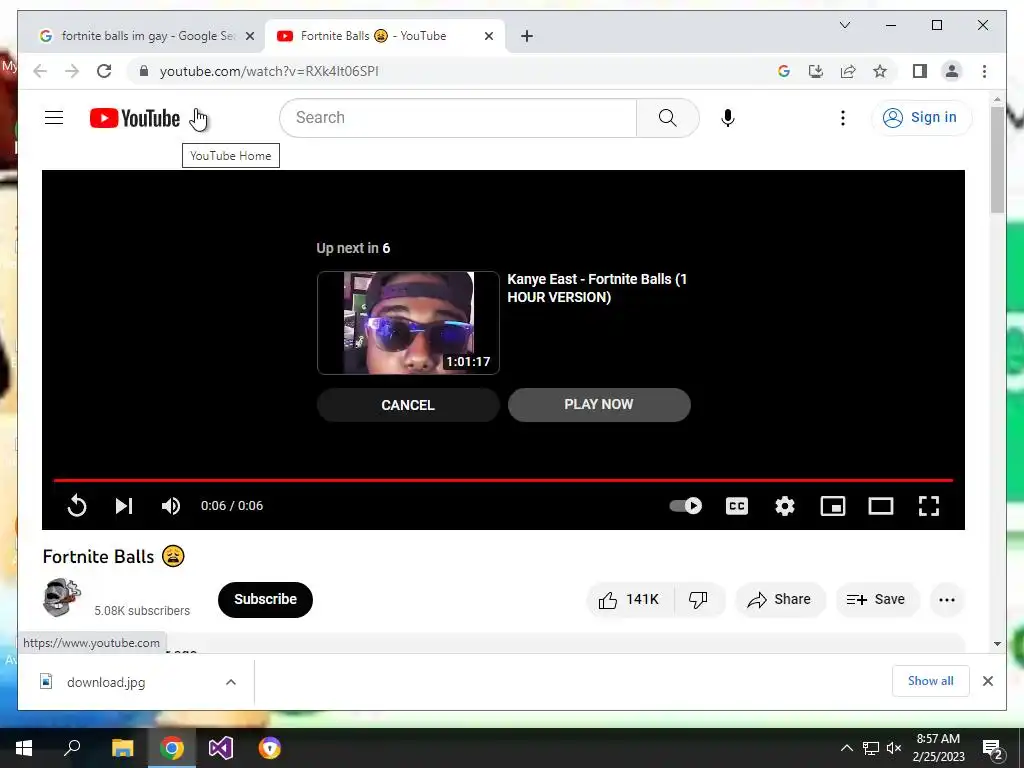Viewport: 1024px width, 768px height.
Task: Expand download.jpg options chevron
Action: coord(231,682)
